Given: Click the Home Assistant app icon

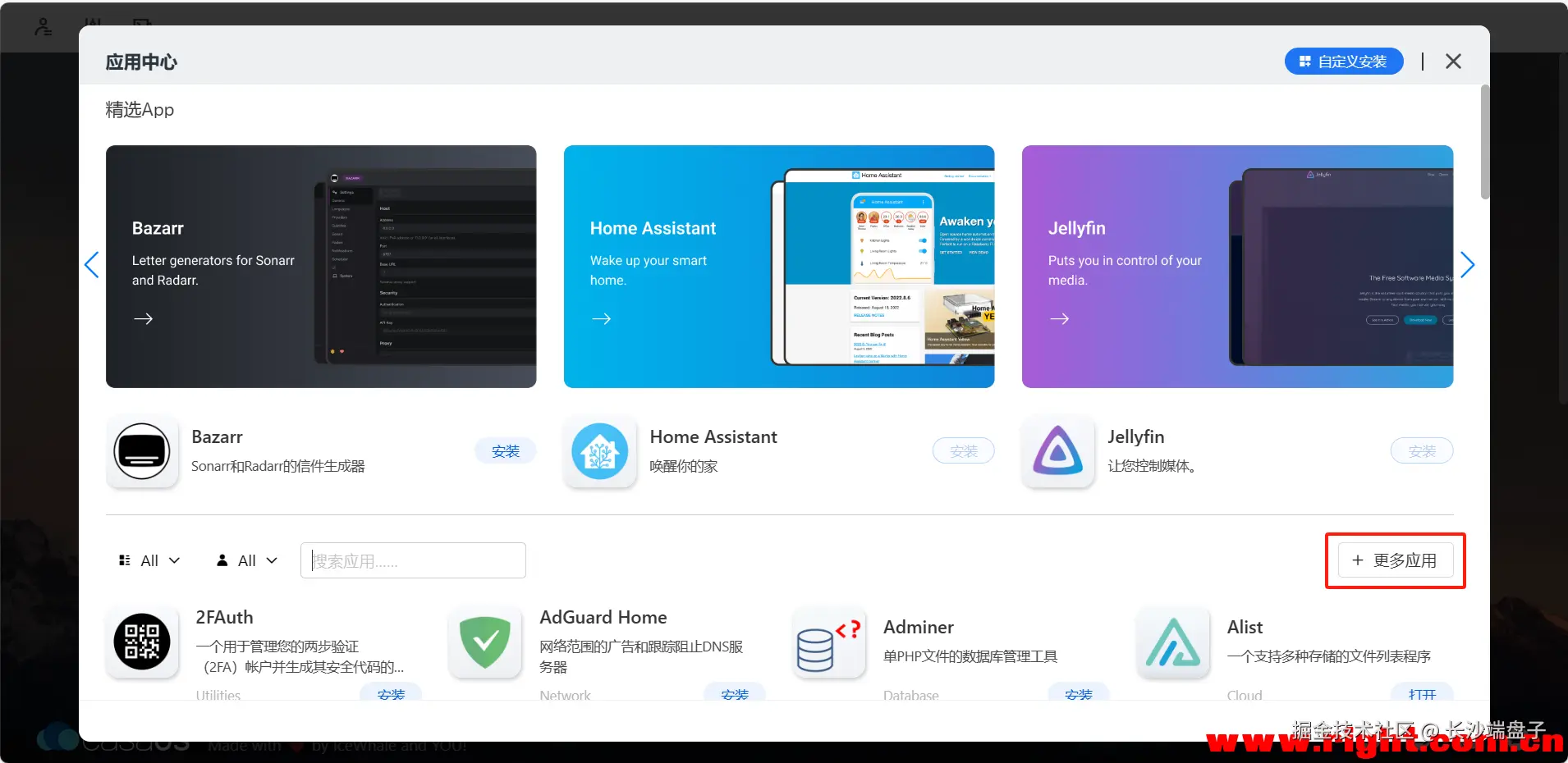Looking at the screenshot, I should click(600, 451).
